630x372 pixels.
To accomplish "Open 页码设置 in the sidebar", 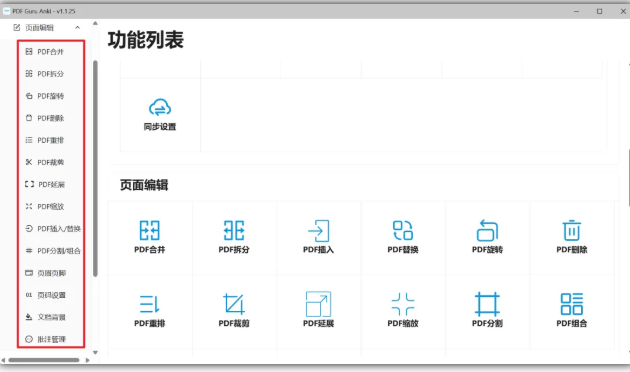I will (45, 295).
